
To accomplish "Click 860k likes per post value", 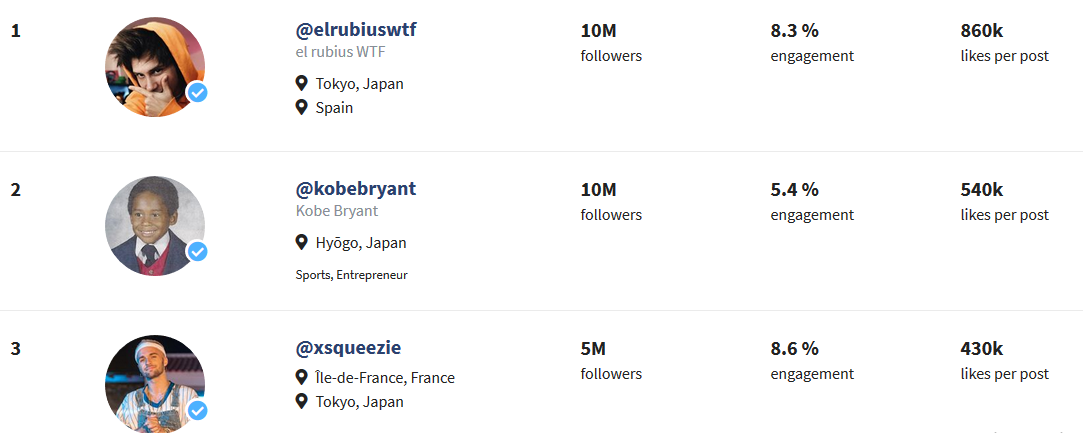I will point(981,31).
